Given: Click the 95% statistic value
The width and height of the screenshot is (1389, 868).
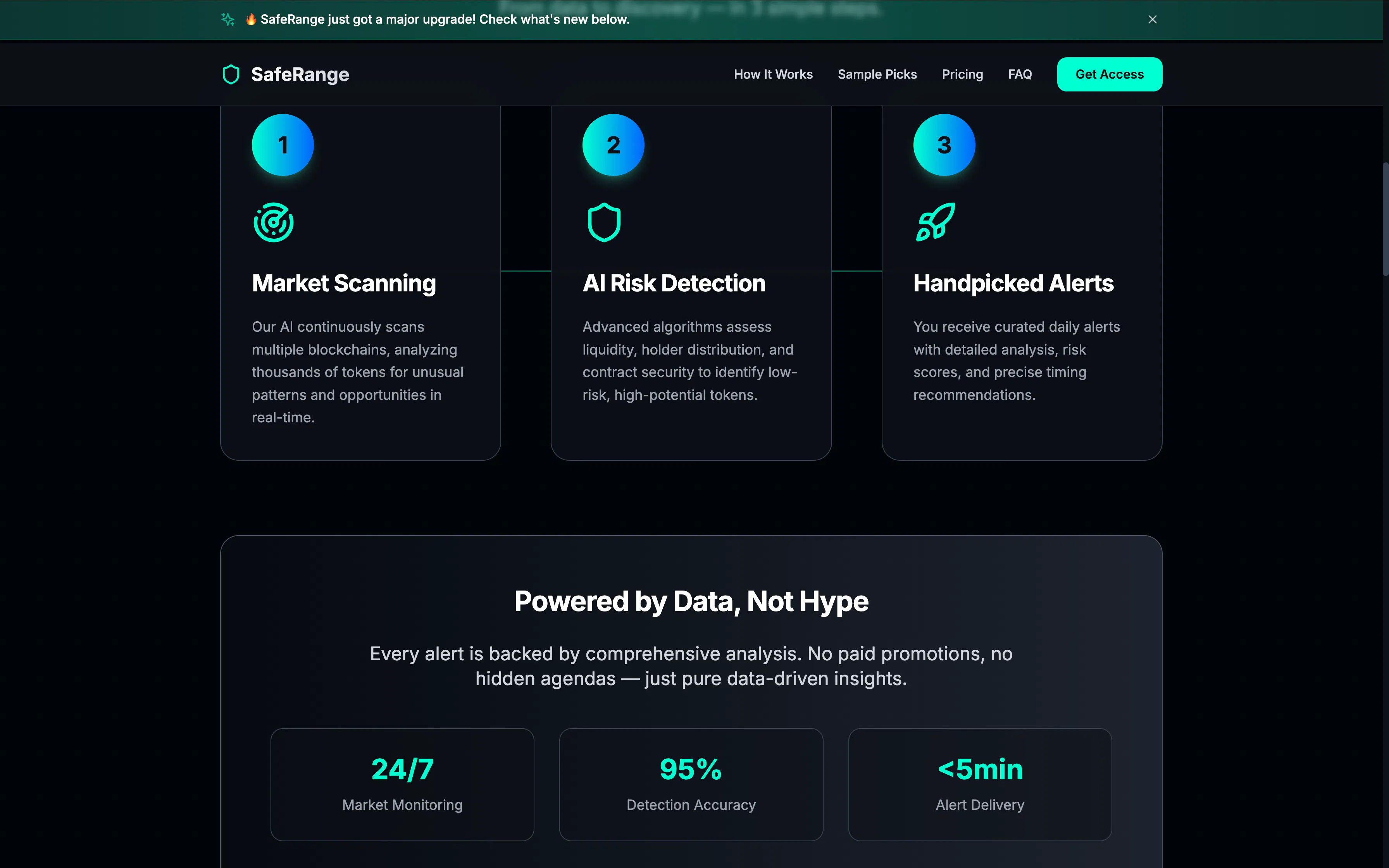Looking at the screenshot, I should (691, 769).
